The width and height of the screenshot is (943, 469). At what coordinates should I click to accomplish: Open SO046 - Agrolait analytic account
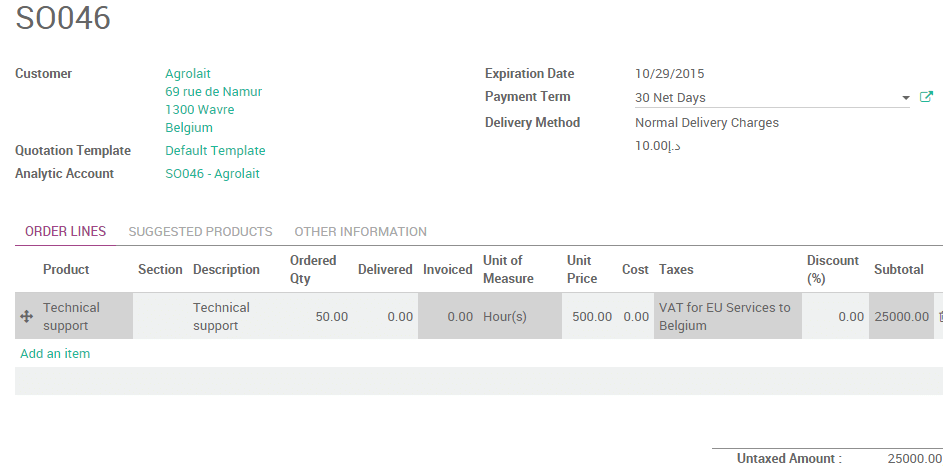point(212,174)
